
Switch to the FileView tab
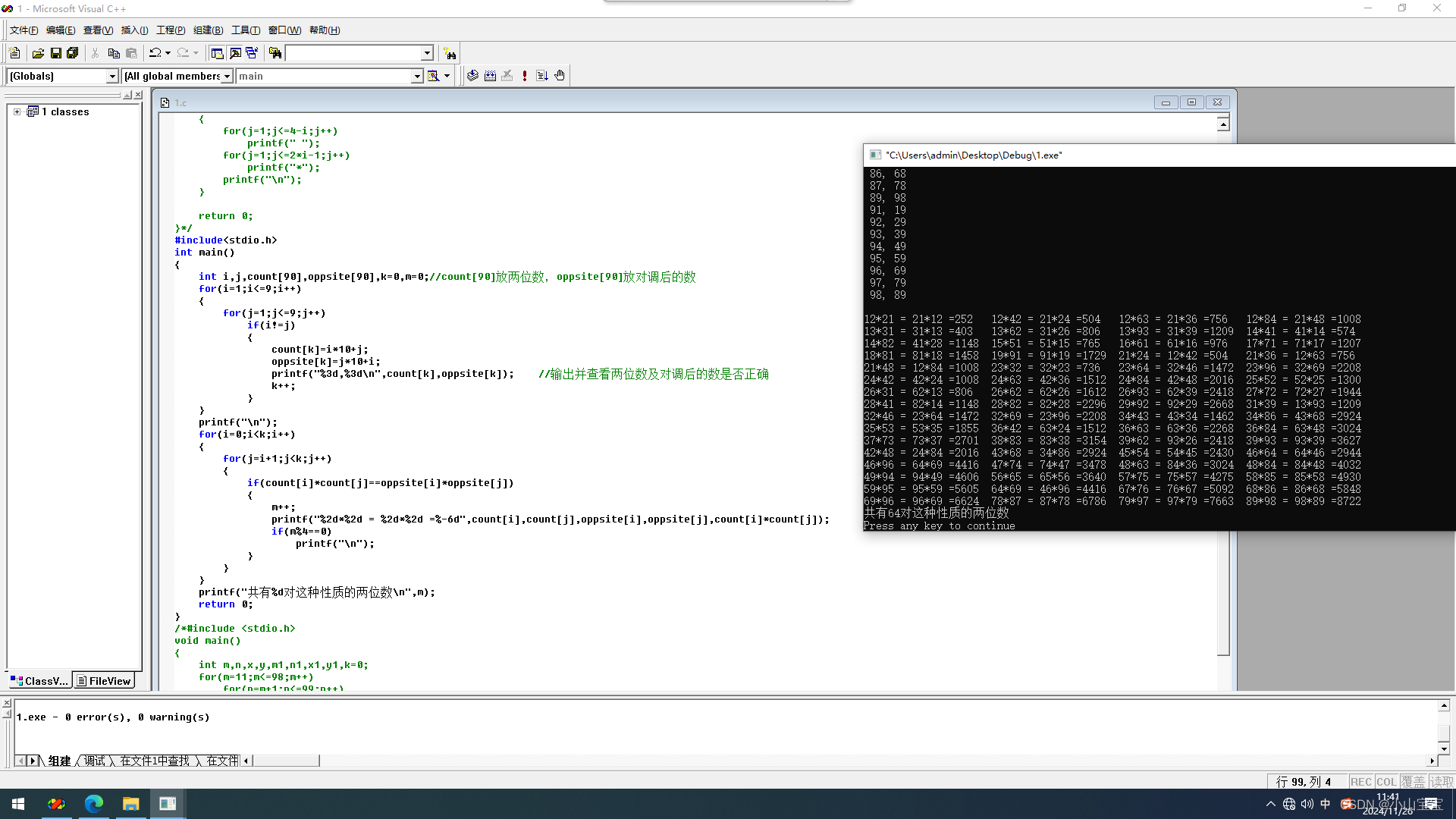coord(104,680)
